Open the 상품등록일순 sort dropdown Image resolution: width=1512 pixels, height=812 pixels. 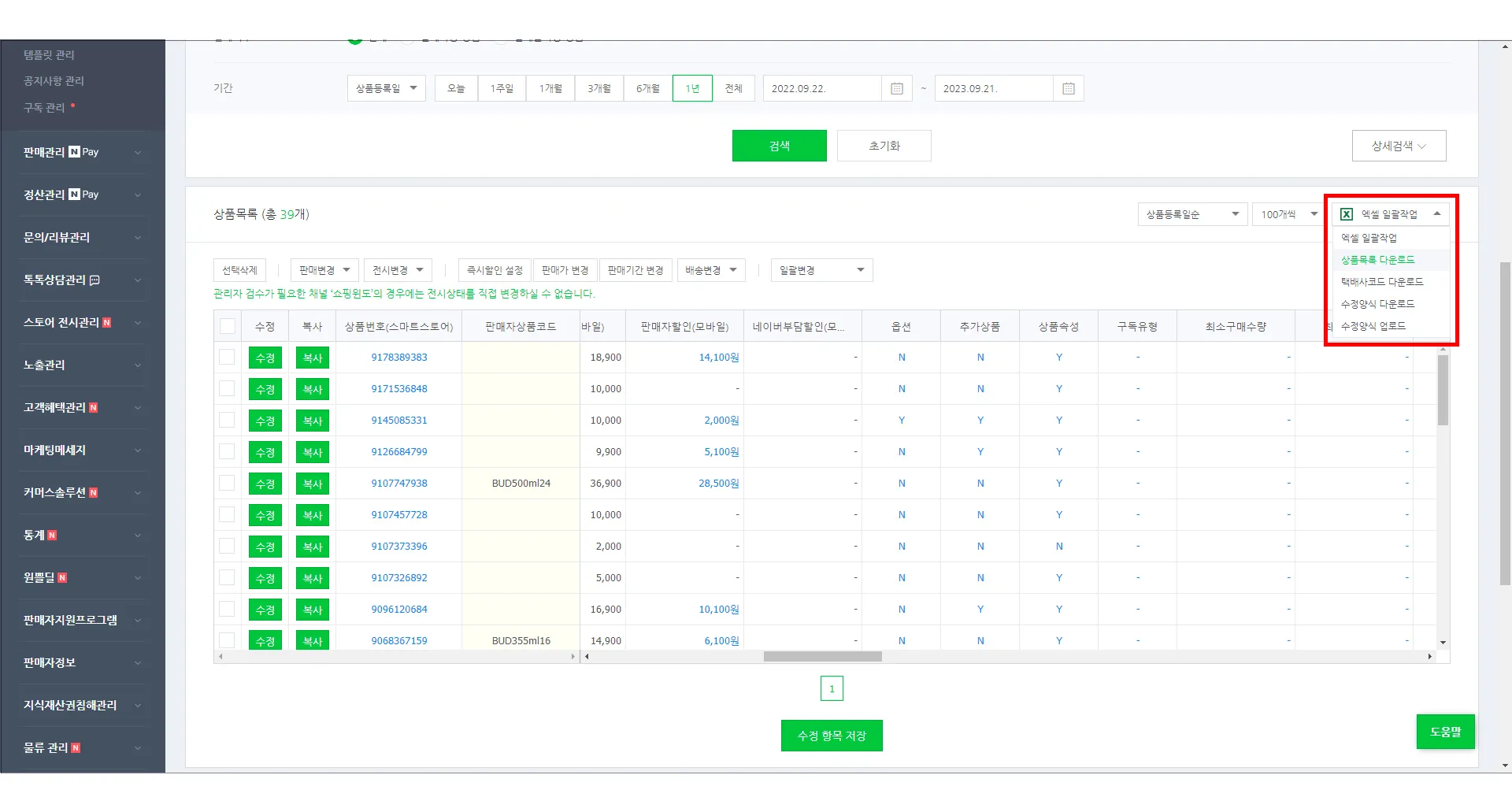(x=1192, y=214)
